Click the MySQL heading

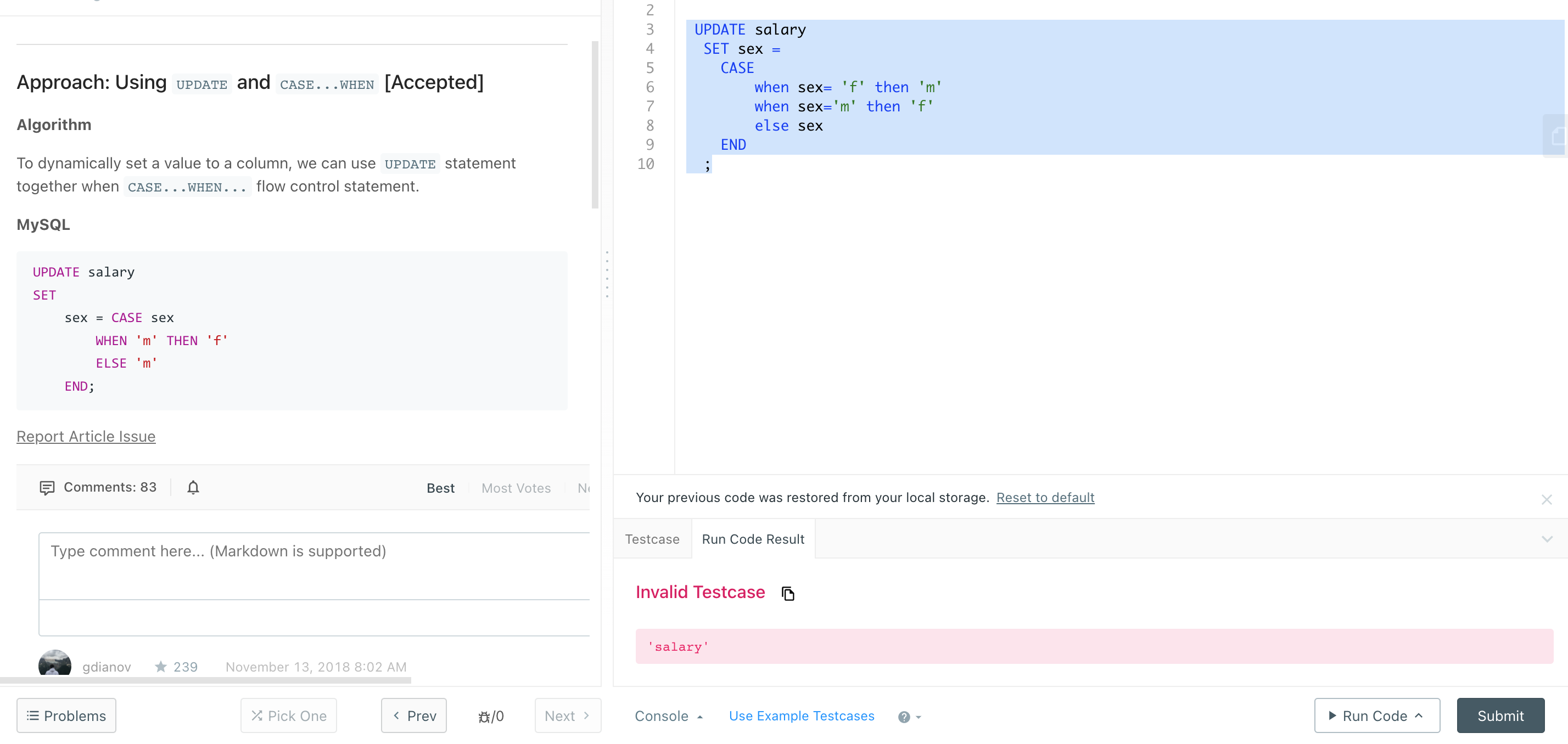tap(43, 224)
